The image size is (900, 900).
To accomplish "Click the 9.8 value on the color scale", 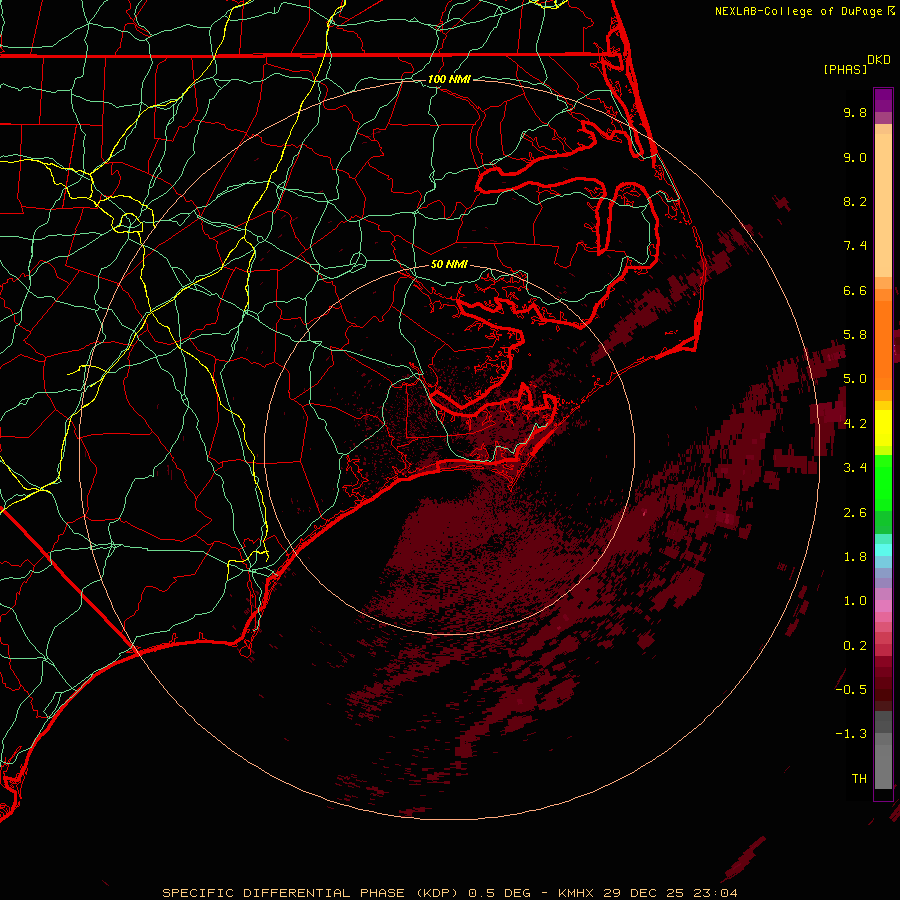I will click(x=855, y=112).
